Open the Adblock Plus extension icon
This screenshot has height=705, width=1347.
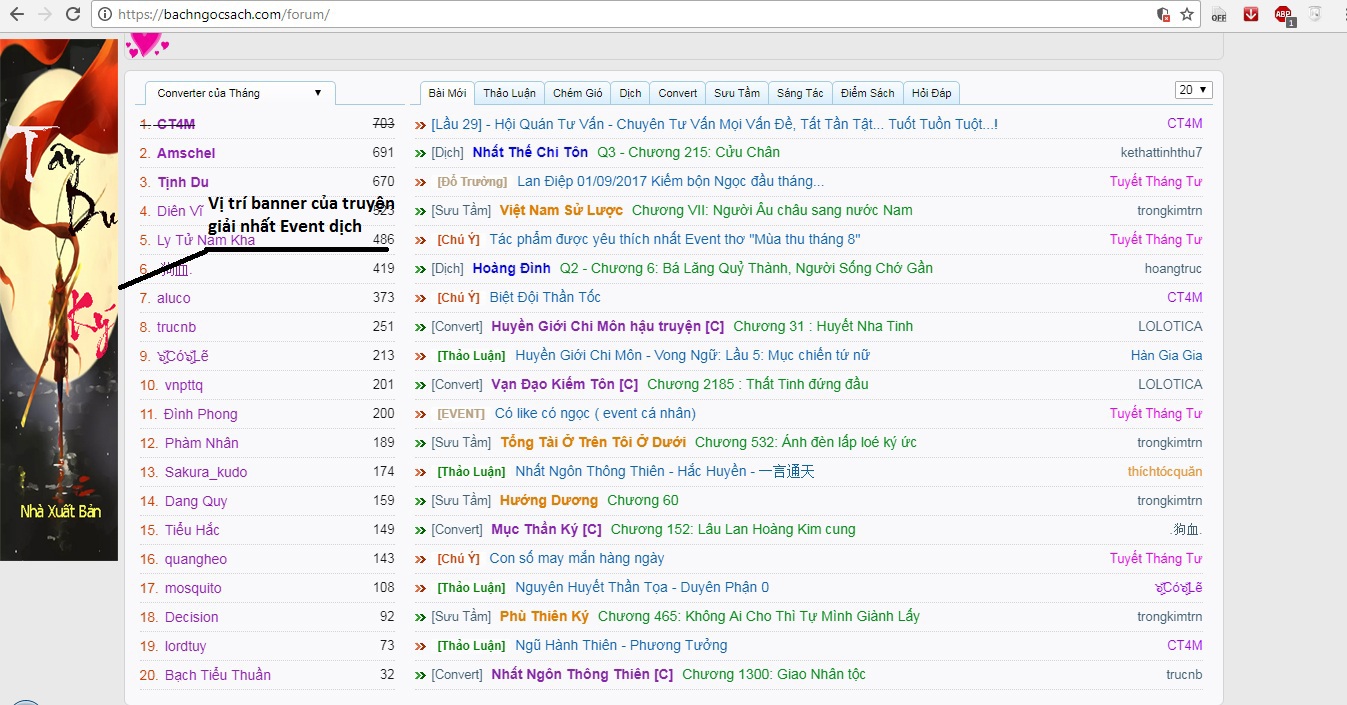point(1283,14)
